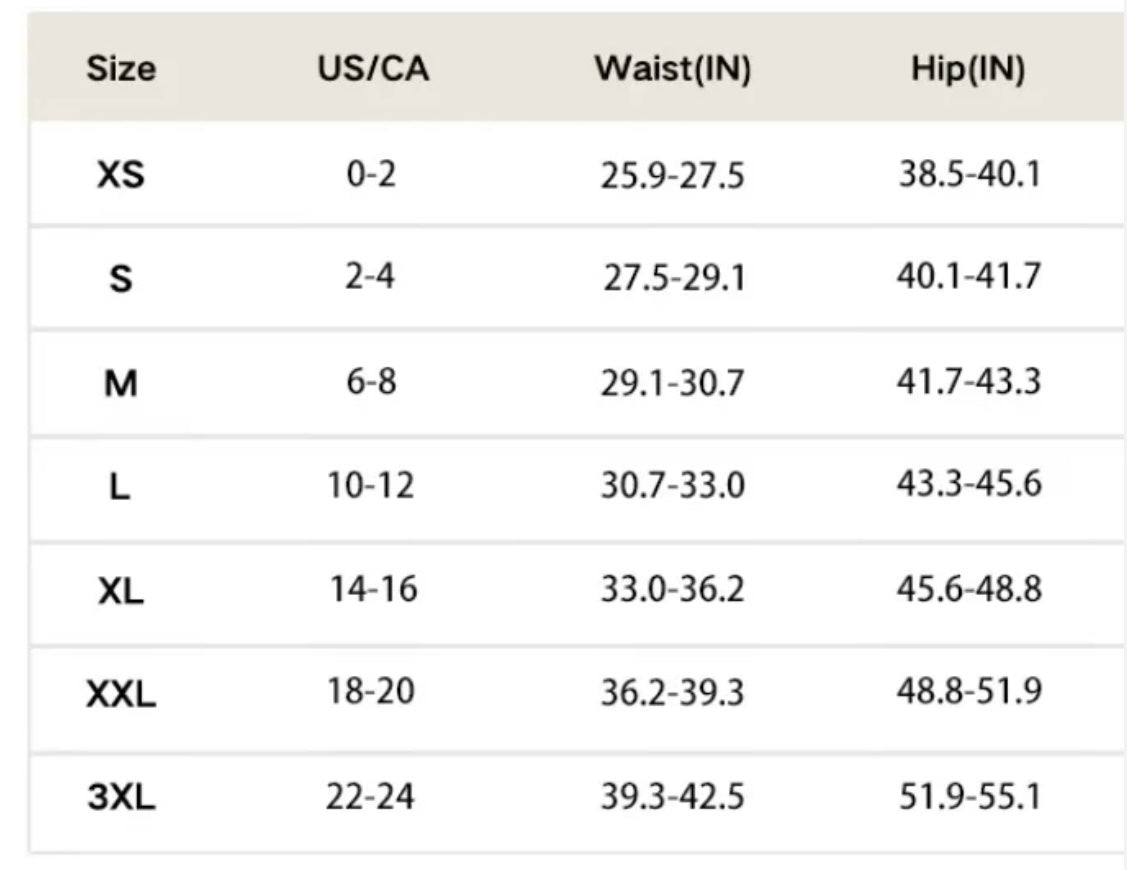Click waist value 30.7-33.0
The height and width of the screenshot is (870, 1143).
672,486
